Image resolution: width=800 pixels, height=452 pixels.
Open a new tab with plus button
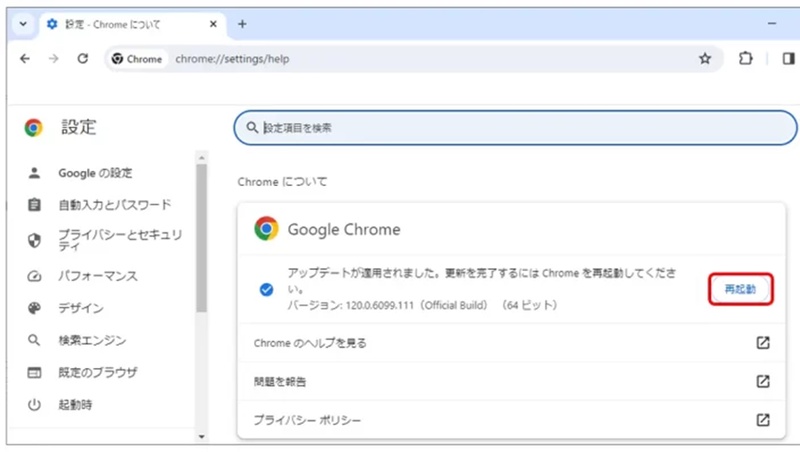[x=242, y=24]
